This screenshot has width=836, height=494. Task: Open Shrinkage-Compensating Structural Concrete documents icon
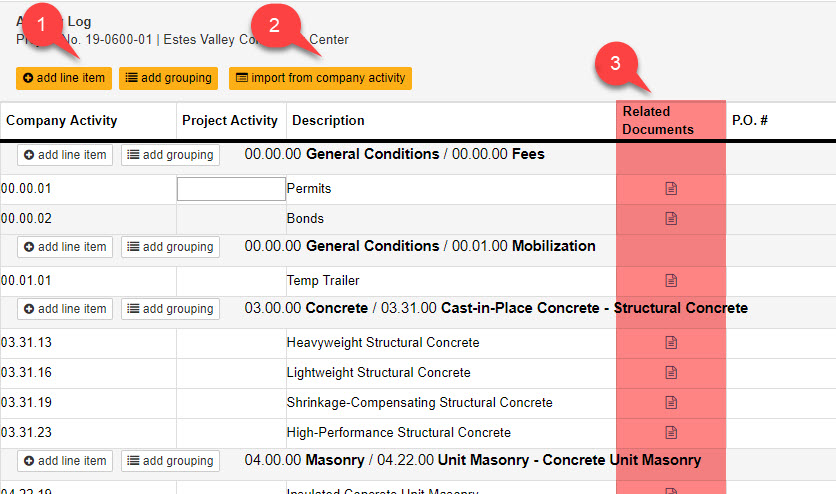point(671,402)
